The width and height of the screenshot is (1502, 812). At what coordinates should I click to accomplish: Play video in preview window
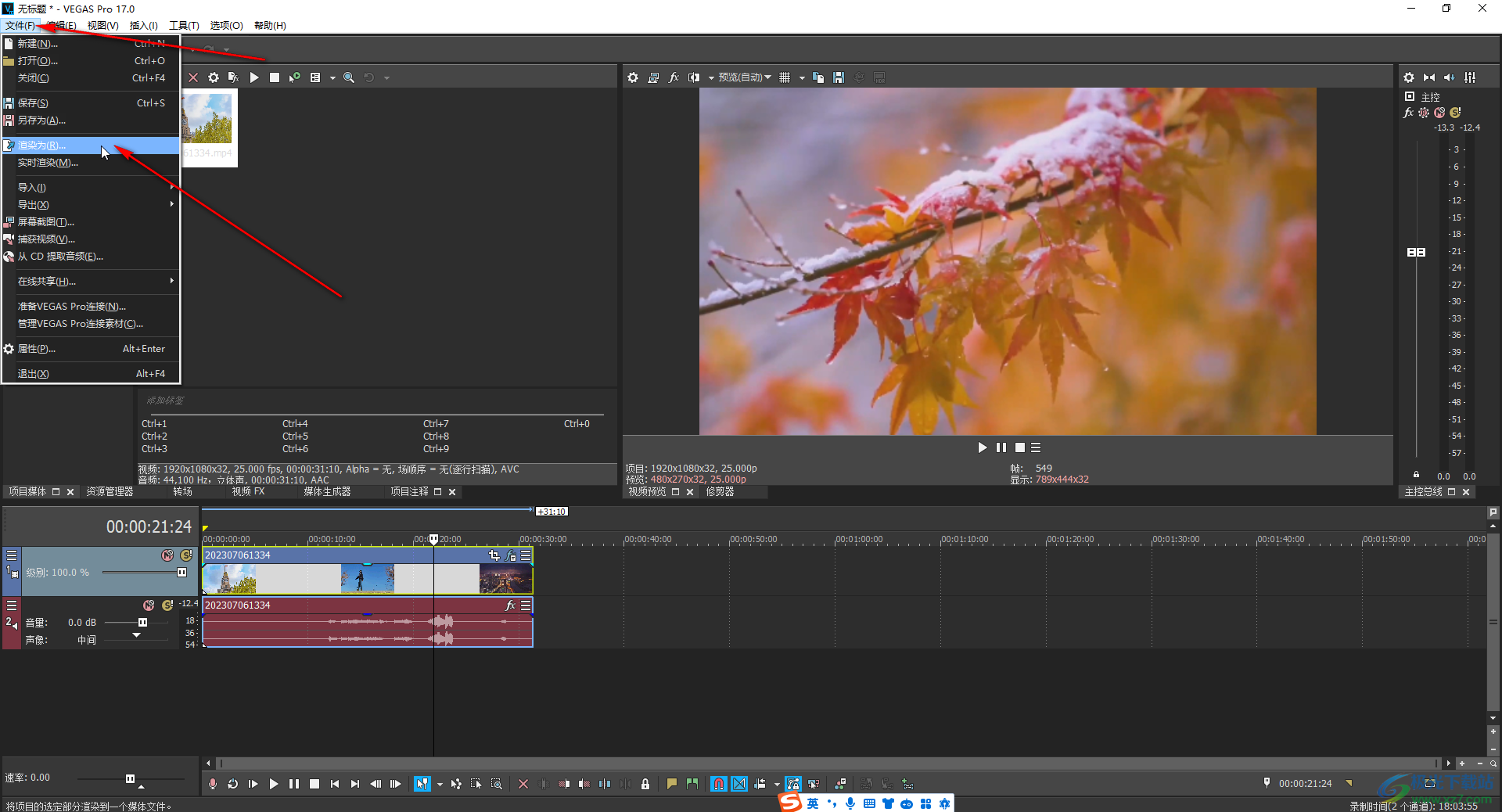click(983, 447)
